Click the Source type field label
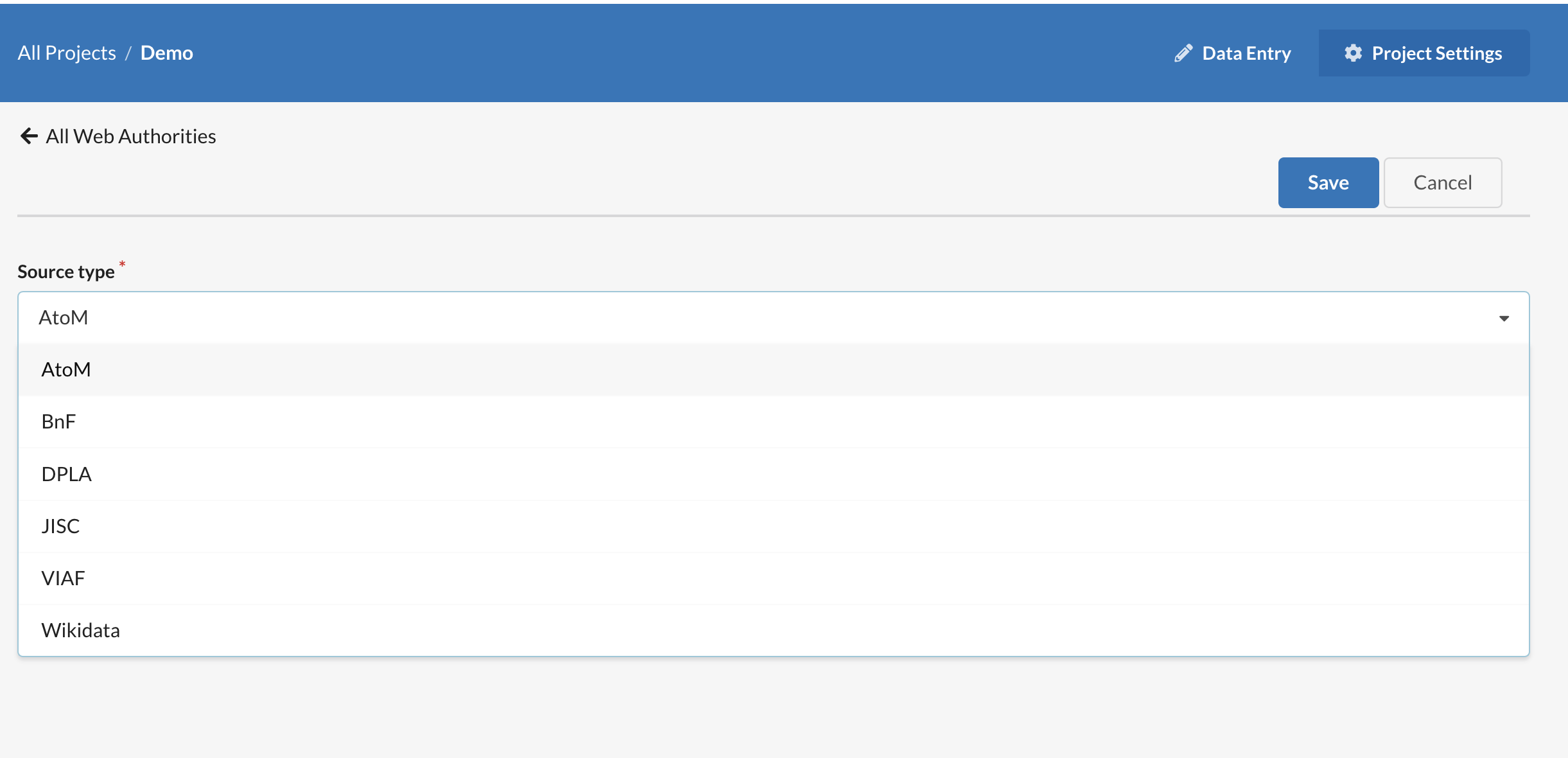Viewport: 1568px width, 758px height. [66, 272]
